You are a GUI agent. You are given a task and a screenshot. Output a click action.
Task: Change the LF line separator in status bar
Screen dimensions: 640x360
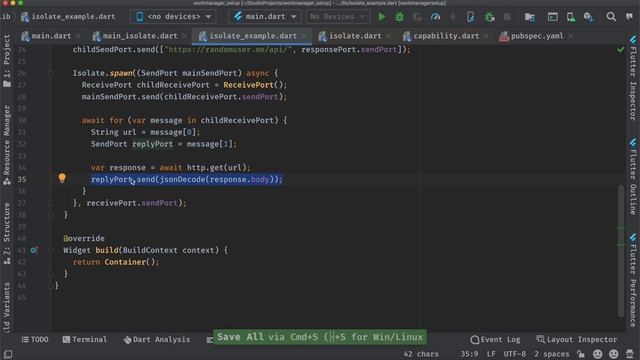(x=491, y=354)
